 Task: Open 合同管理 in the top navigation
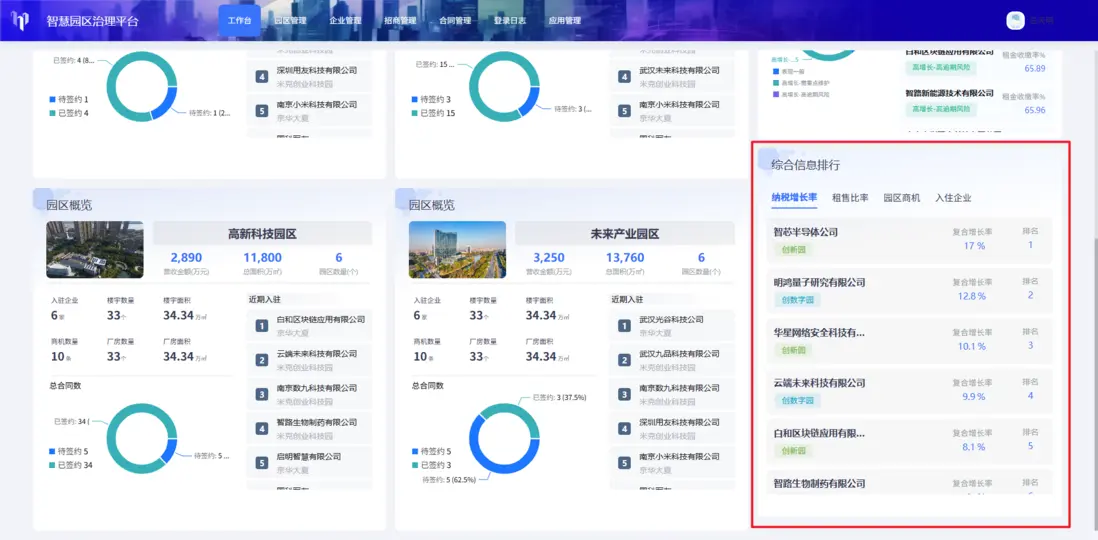click(x=454, y=20)
